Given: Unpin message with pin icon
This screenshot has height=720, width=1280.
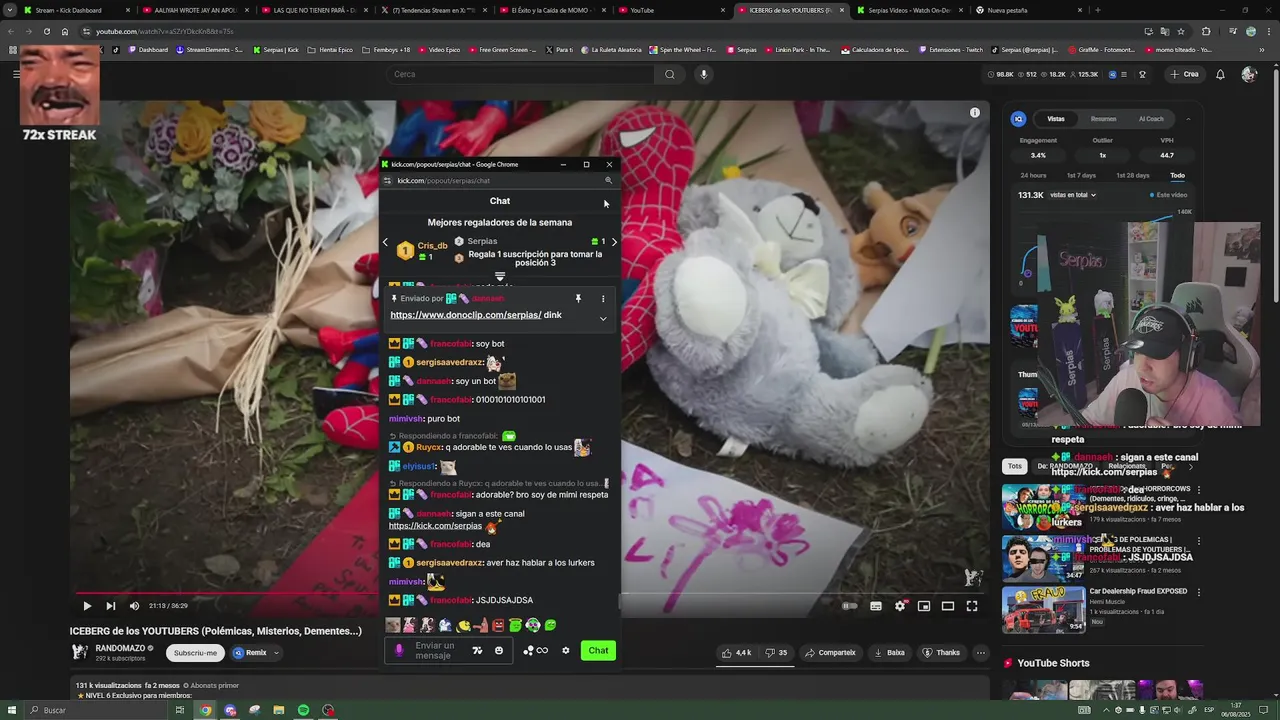Looking at the screenshot, I should pos(578,299).
